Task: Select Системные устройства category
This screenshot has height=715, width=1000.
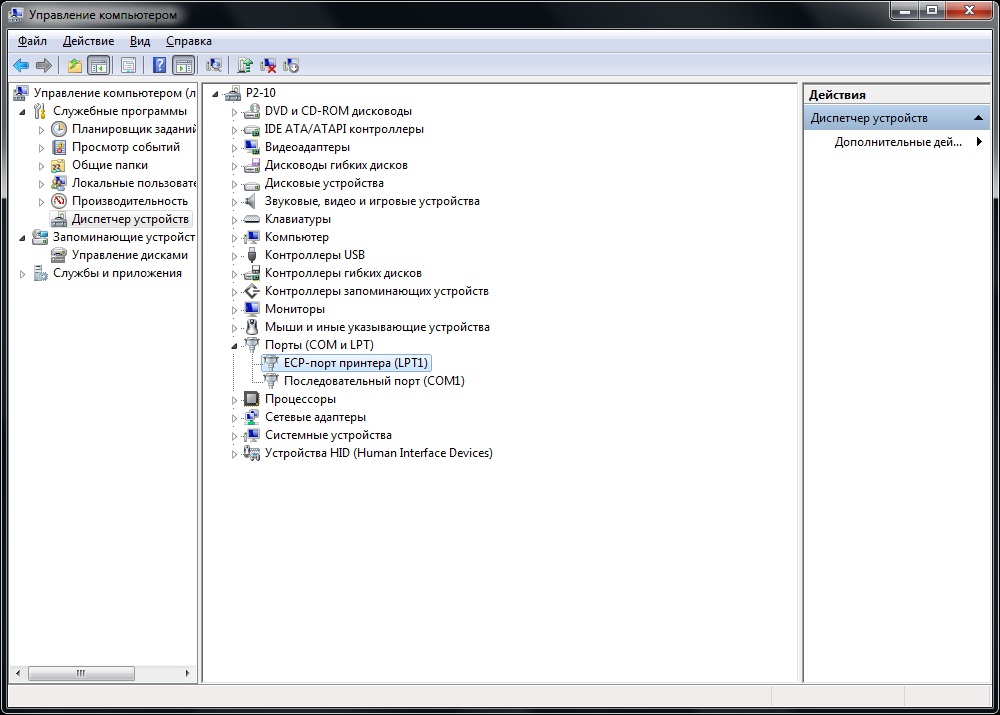Action: pyautogui.click(x=328, y=435)
